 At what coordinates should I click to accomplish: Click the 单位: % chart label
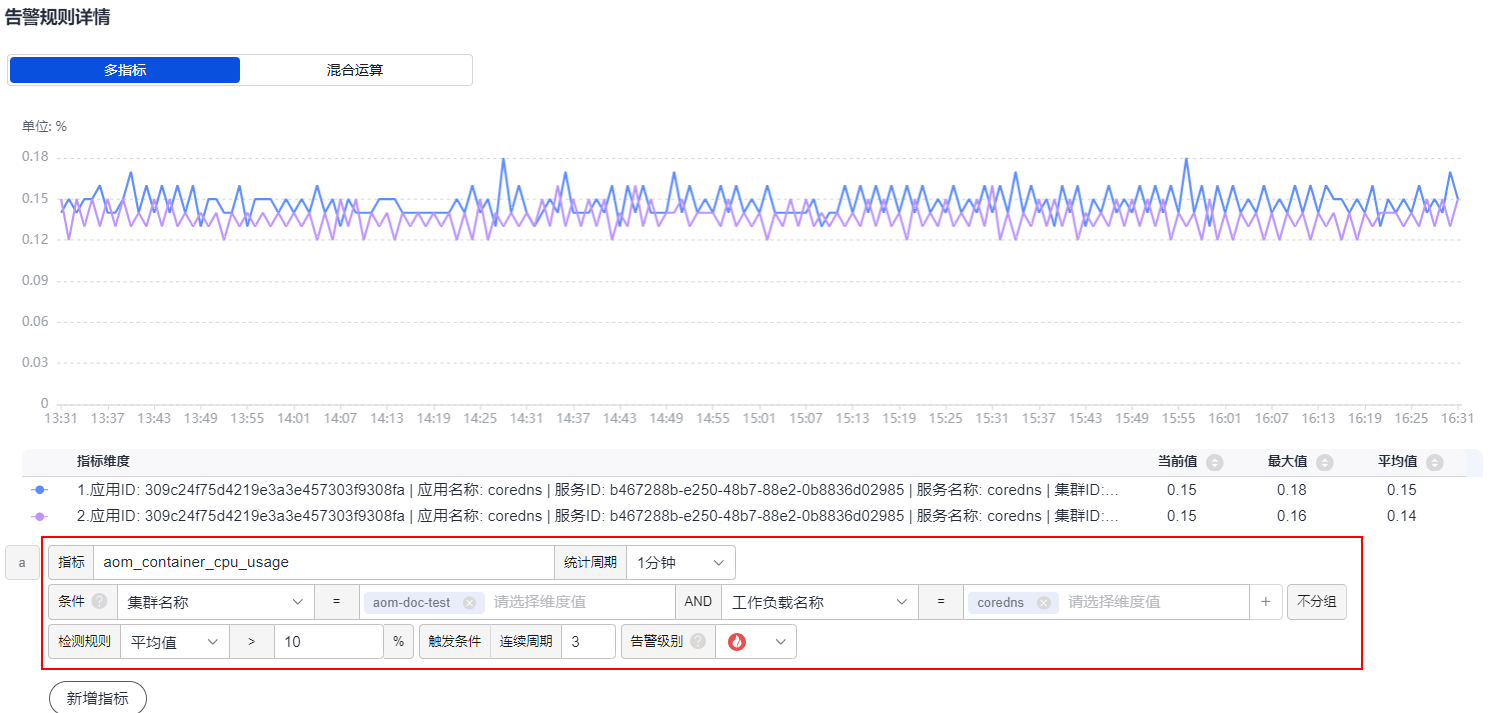(44, 126)
